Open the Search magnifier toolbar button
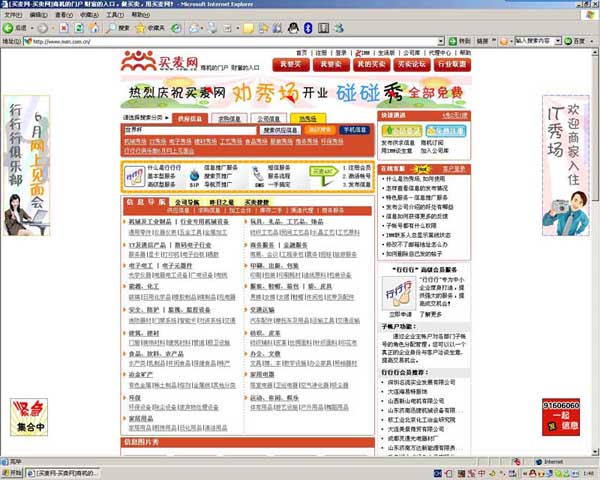The height and width of the screenshot is (480, 600). (x=117, y=28)
